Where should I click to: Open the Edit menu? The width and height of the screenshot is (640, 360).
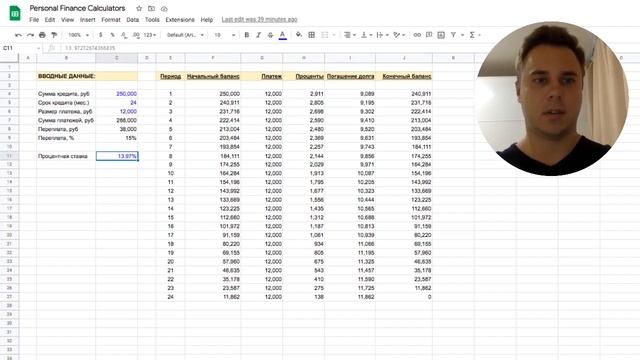tap(50, 20)
